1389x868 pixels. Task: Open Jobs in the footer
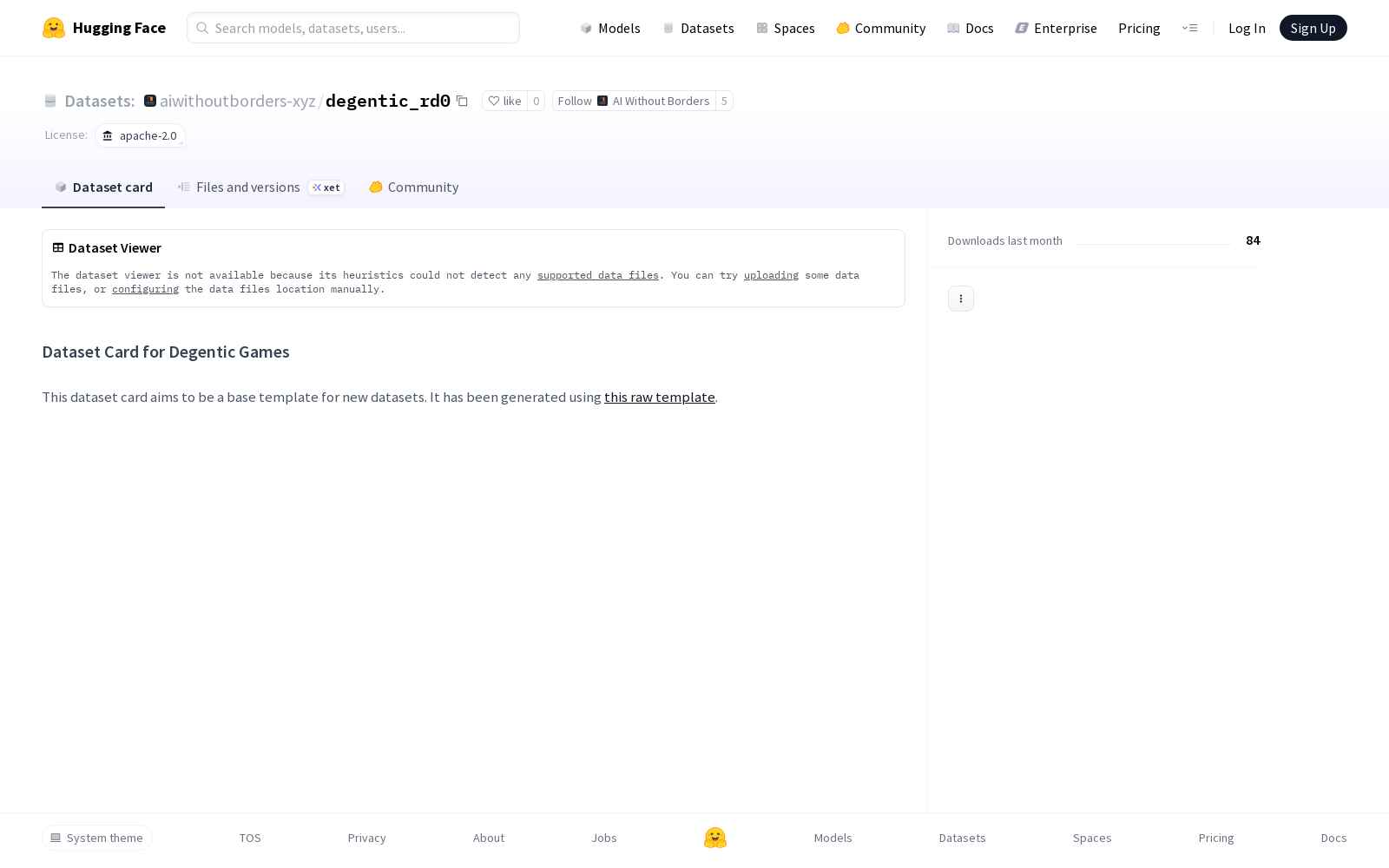(604, 838)
